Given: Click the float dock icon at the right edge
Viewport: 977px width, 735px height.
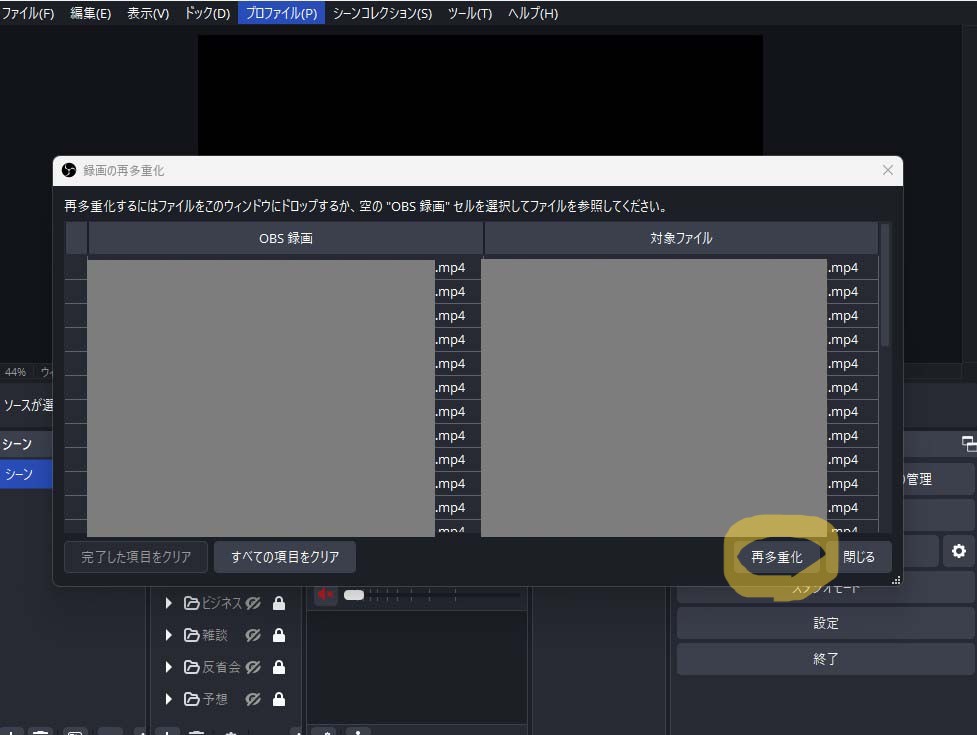Looking at the screenshot, I should coord(969,443).
